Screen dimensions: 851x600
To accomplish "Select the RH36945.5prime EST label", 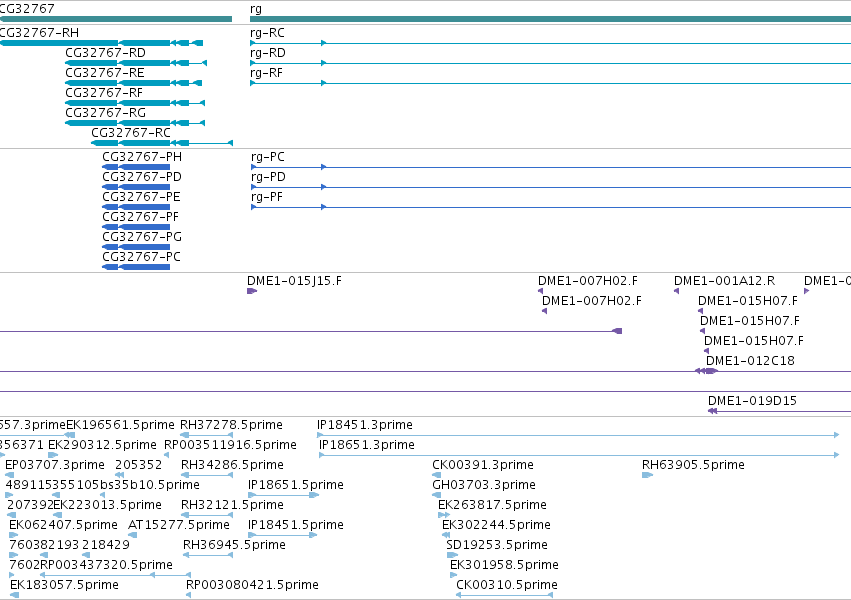I will coord(234,545).
